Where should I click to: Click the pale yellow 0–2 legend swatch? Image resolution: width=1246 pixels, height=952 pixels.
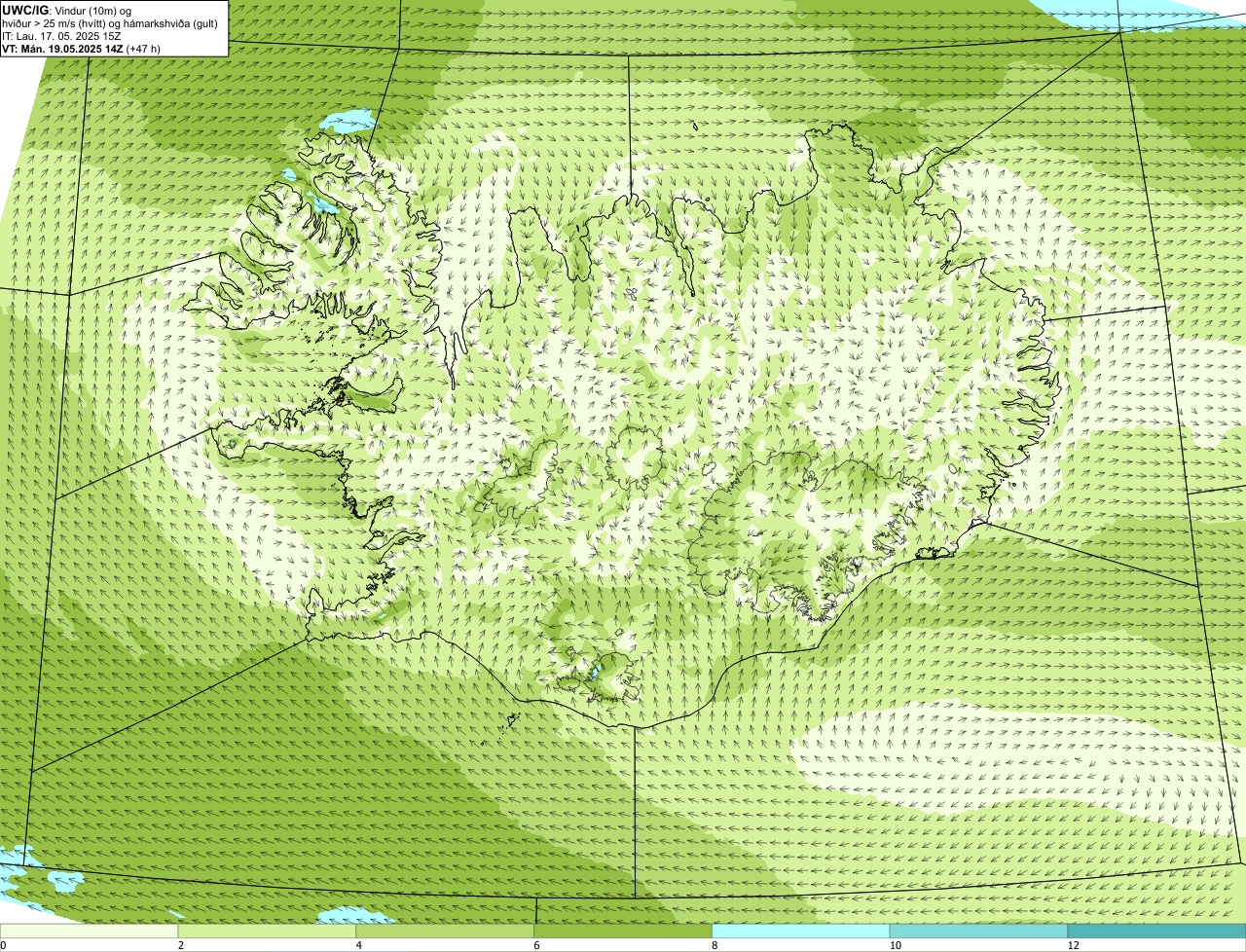coord(90,931)
